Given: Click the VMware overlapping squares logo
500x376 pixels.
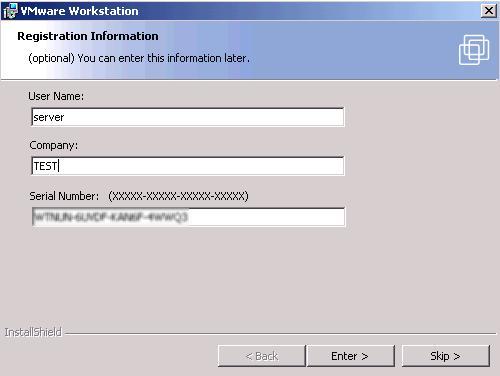Looking at the screenshot, I should pos(474,50).
